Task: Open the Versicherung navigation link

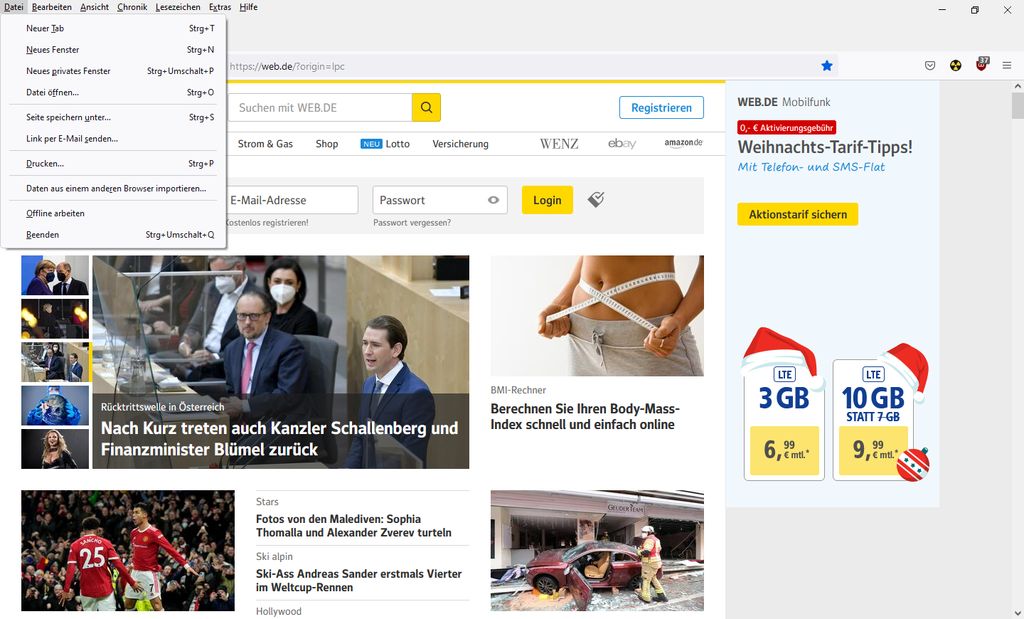Action: [x=460, y=144]
